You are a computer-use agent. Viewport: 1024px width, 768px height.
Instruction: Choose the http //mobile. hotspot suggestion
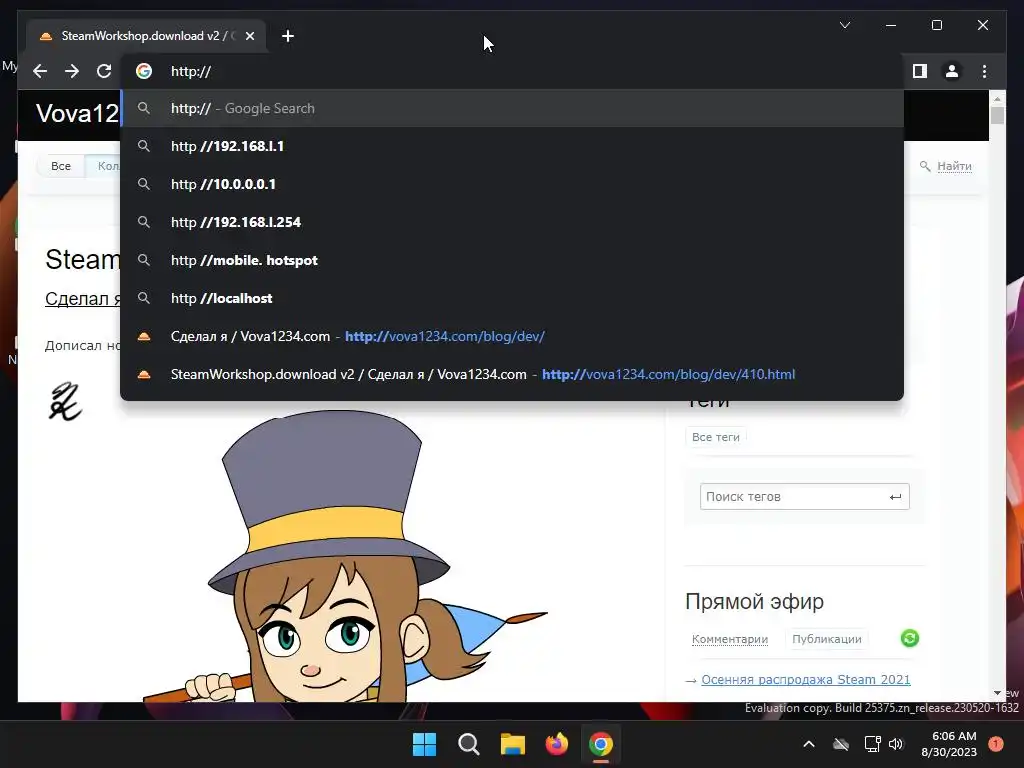(512, 260)
